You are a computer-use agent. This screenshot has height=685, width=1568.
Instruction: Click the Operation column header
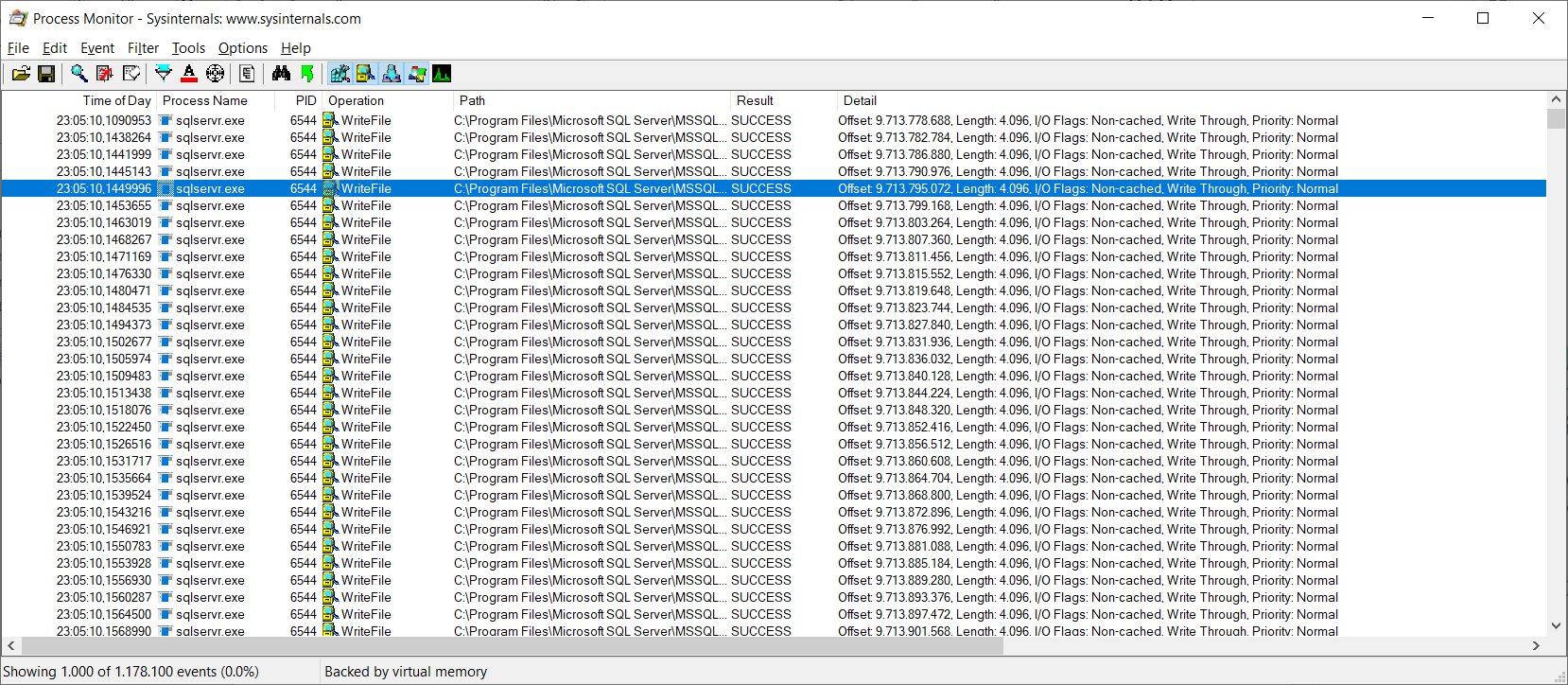(x=388, y=100)
